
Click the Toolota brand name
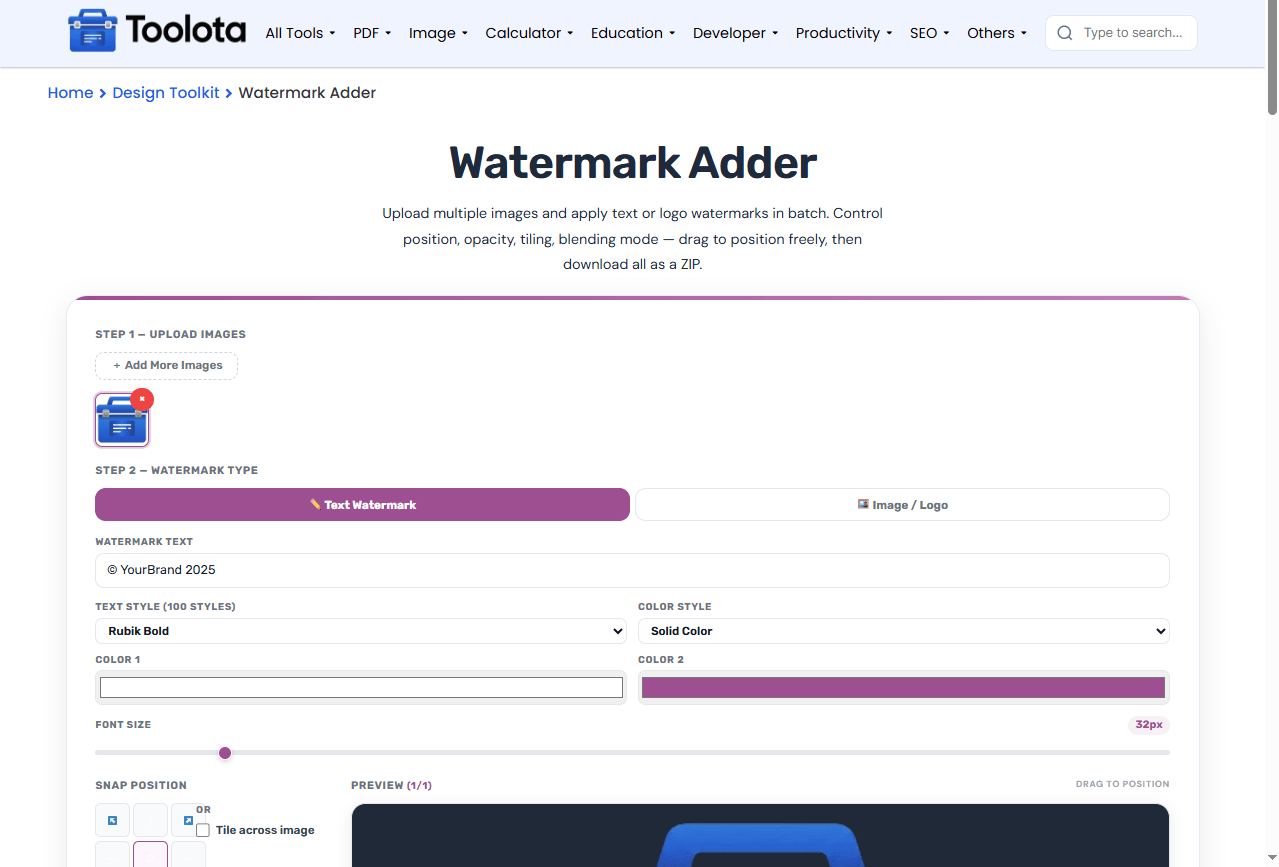point(186,32)
